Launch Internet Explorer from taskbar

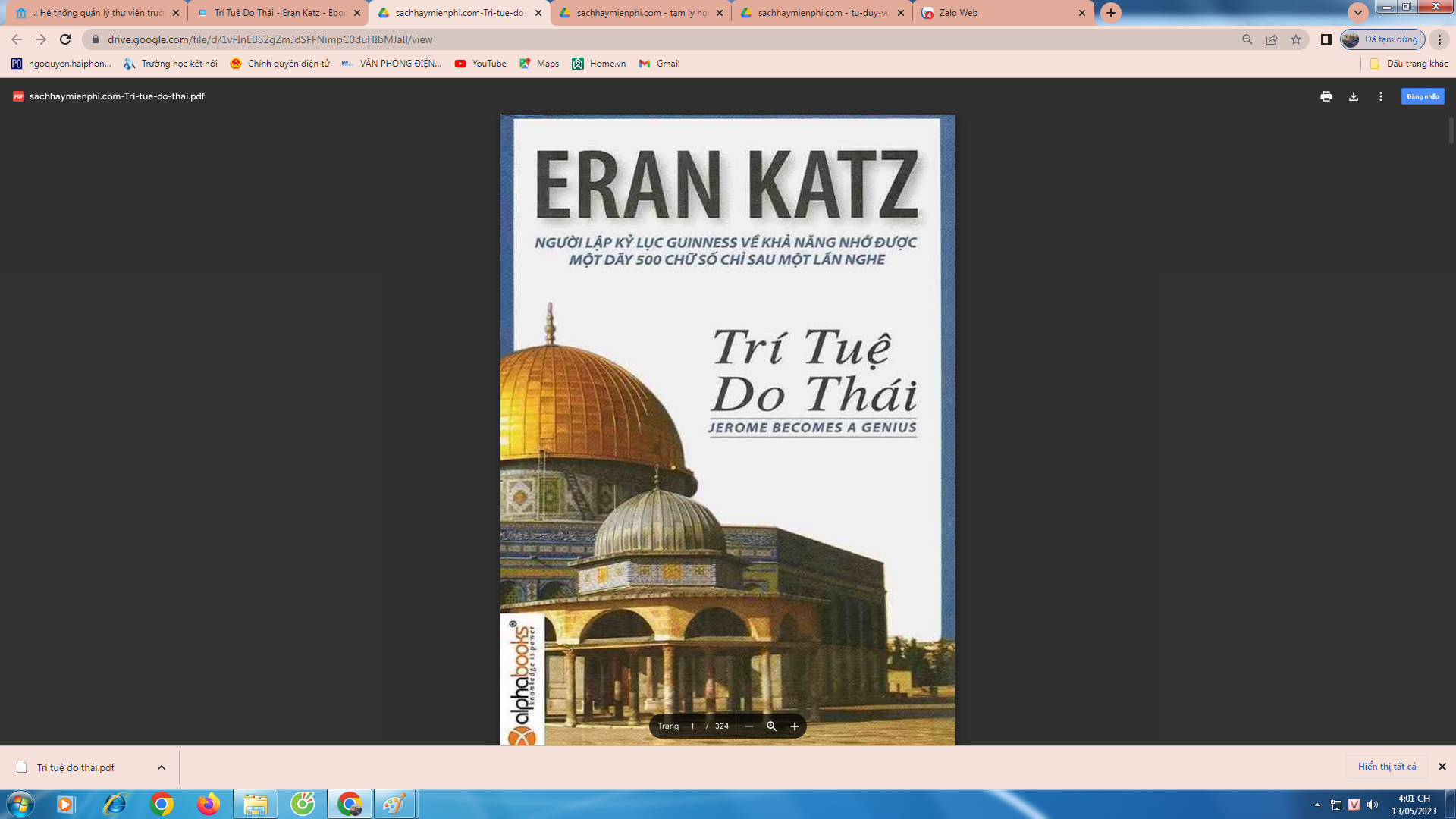click(x=114, y=804)
